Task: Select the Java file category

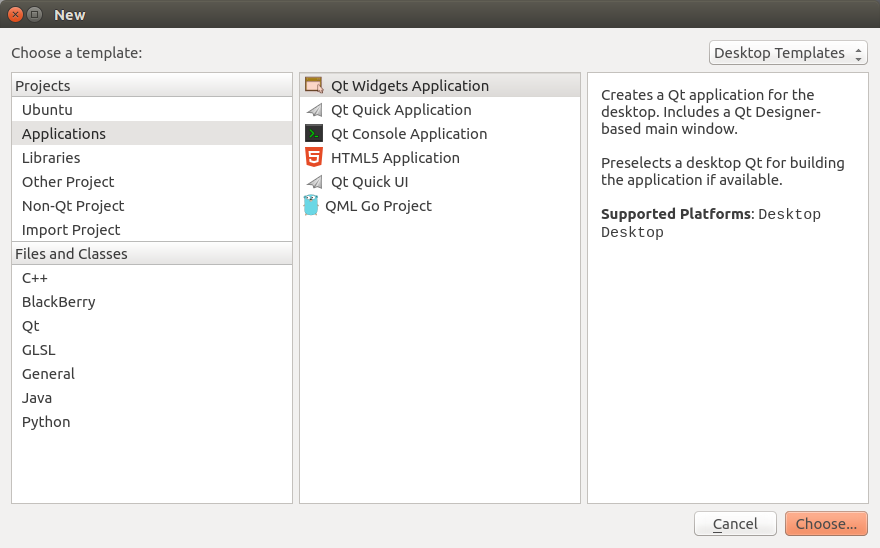Action: pyautogui.click(x=37, y=398)
